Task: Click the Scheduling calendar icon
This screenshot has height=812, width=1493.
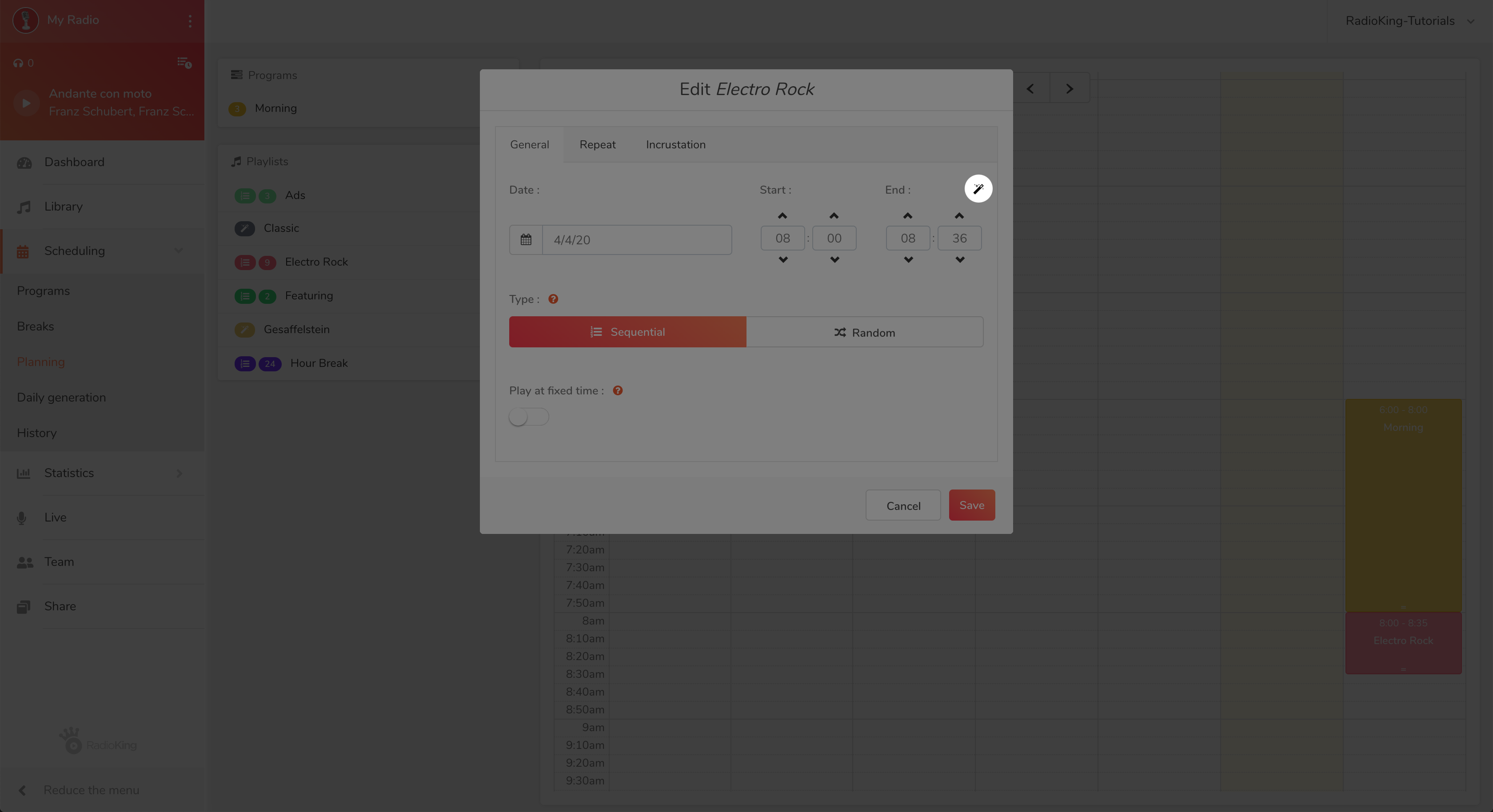Action: [23, 251]
